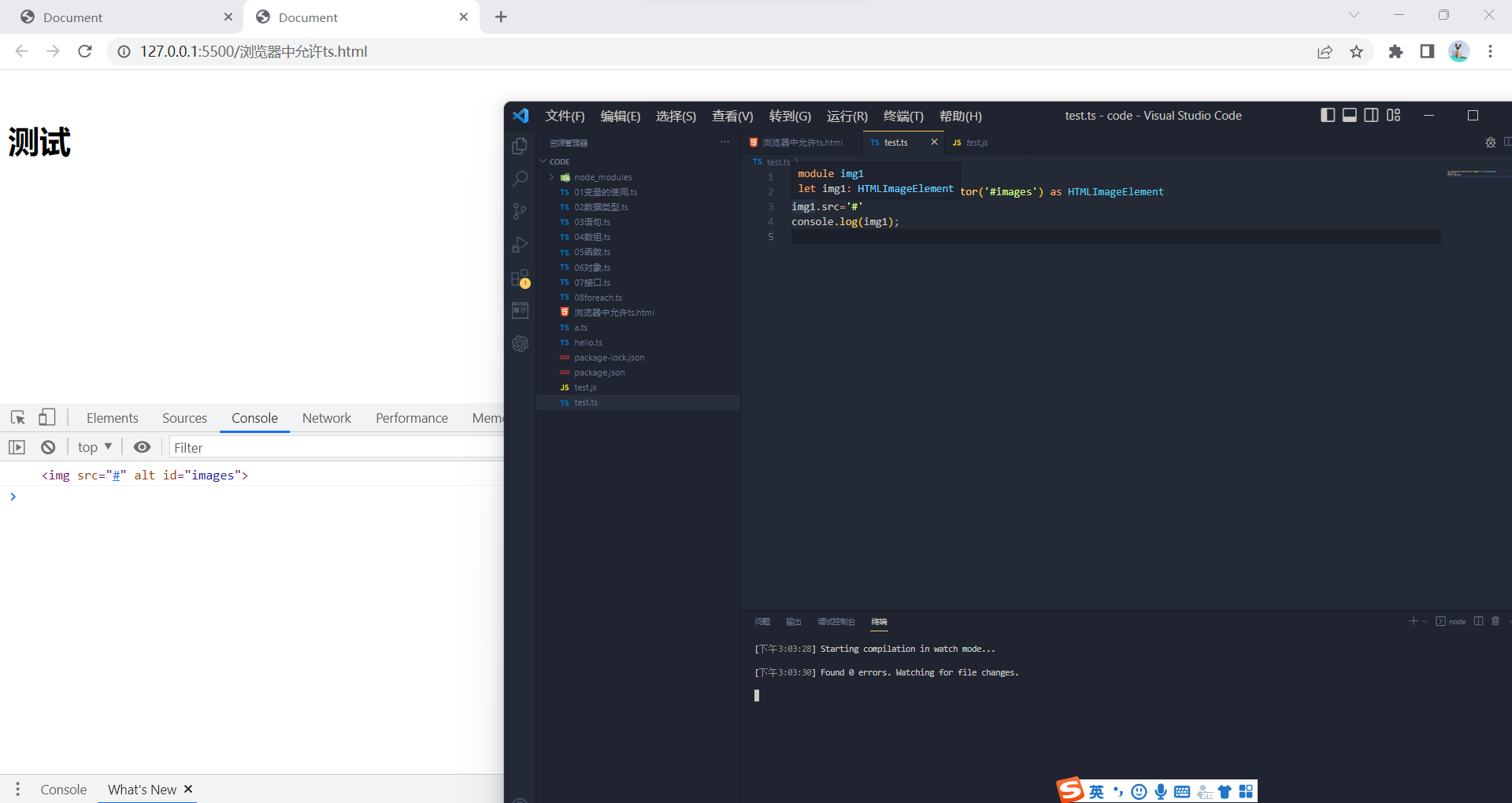Image resolution: width=1512 pixels, height=803 pixels.
Task: Click the '#' src link in console output
Action: (x=116, y=475)
